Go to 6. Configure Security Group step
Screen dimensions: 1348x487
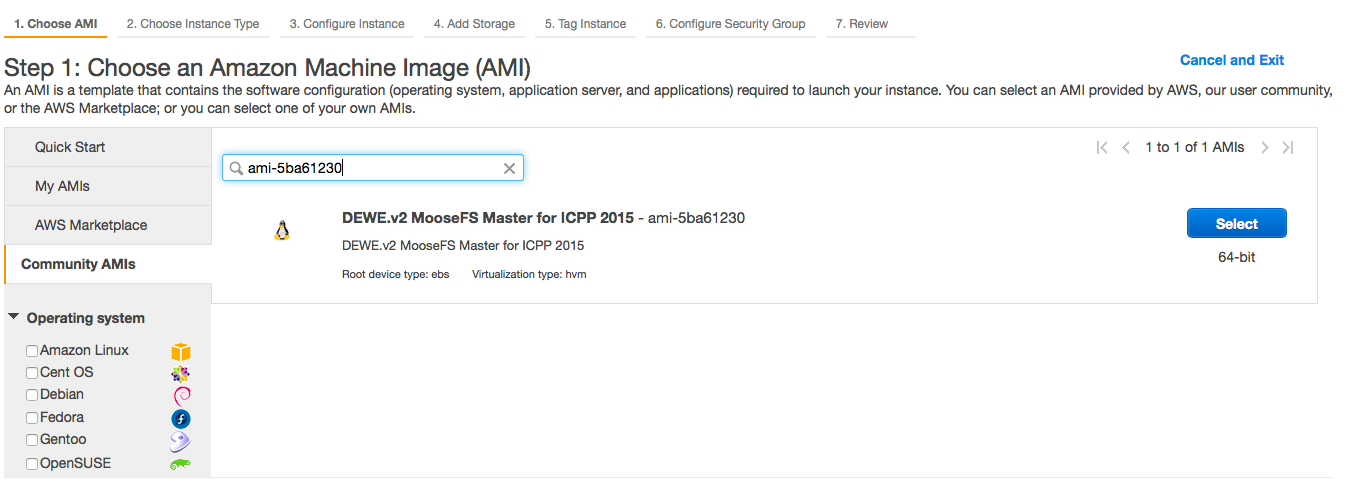pos(730,24)
